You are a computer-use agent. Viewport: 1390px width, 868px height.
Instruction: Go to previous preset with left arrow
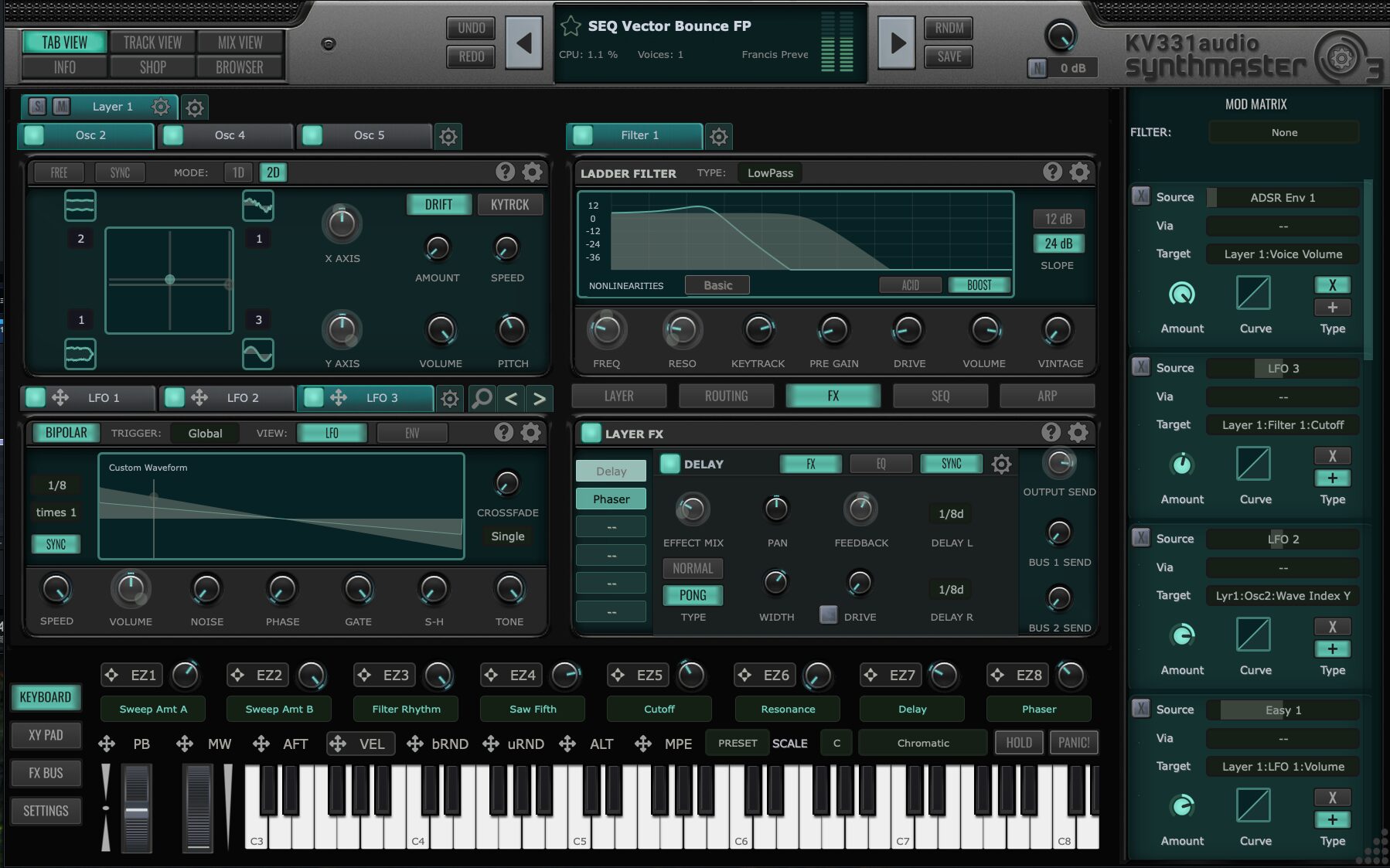point(524,43)
